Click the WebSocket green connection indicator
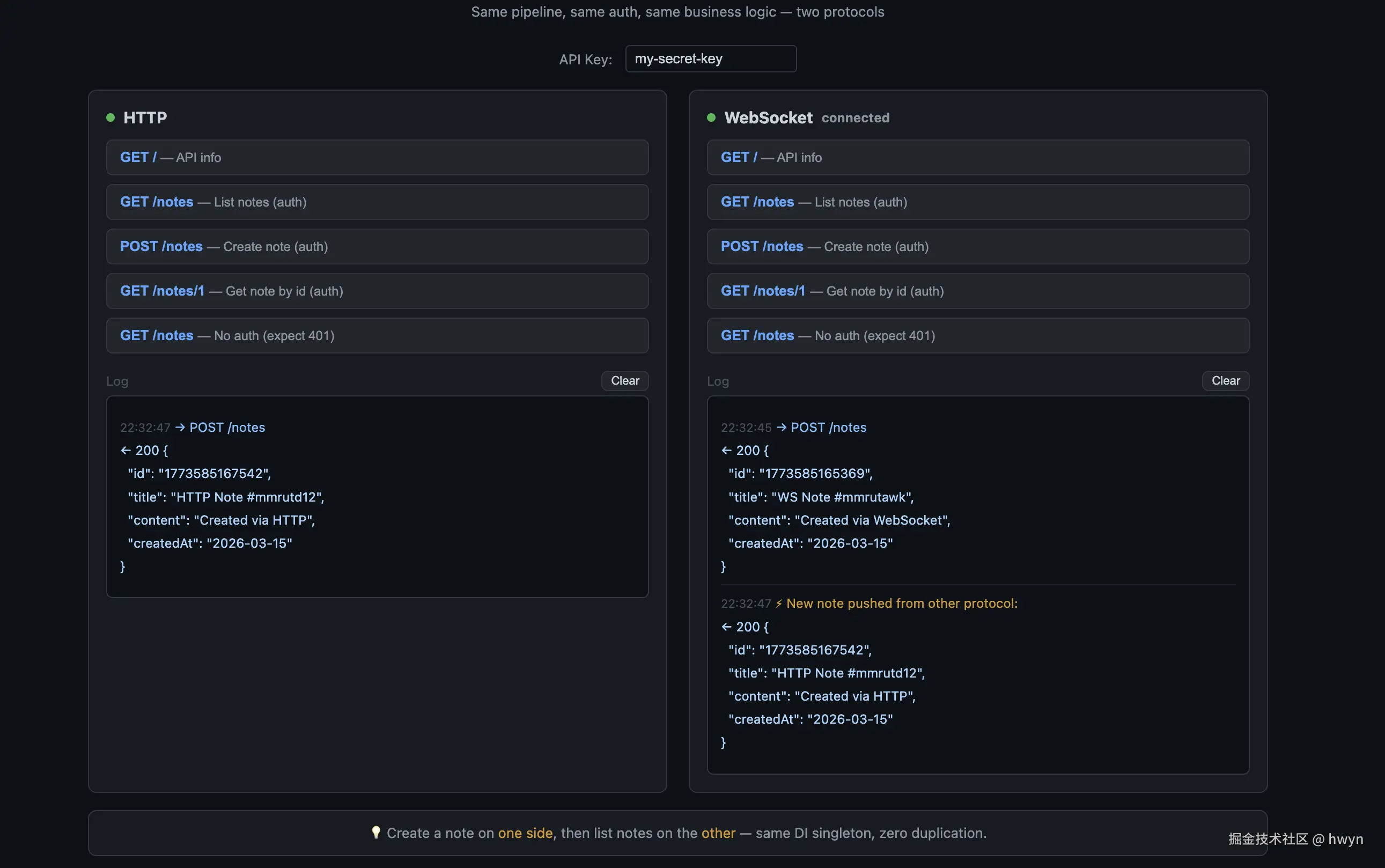 pos(711,117)
